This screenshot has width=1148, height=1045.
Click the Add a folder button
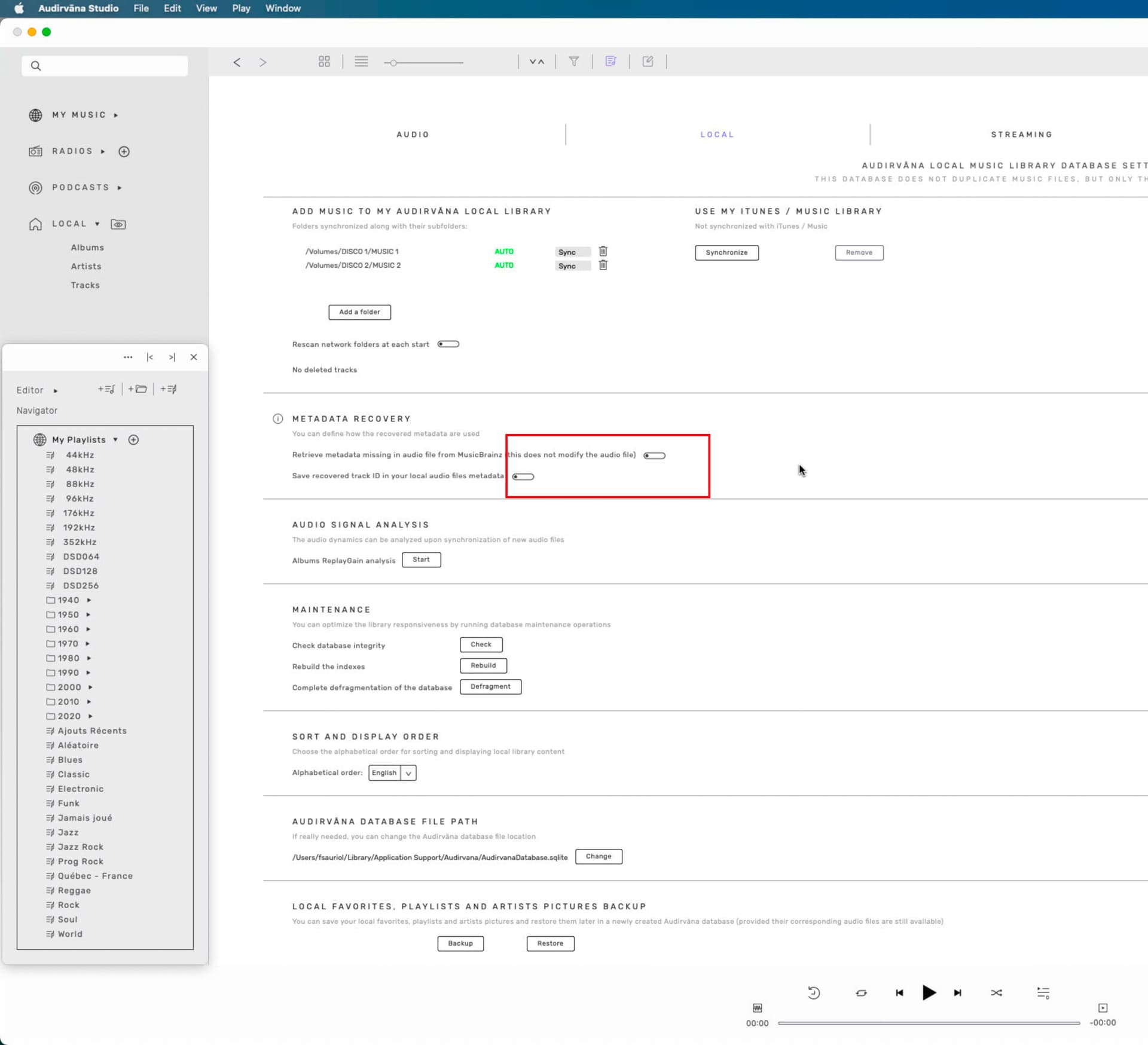click(x=359, y=312)
